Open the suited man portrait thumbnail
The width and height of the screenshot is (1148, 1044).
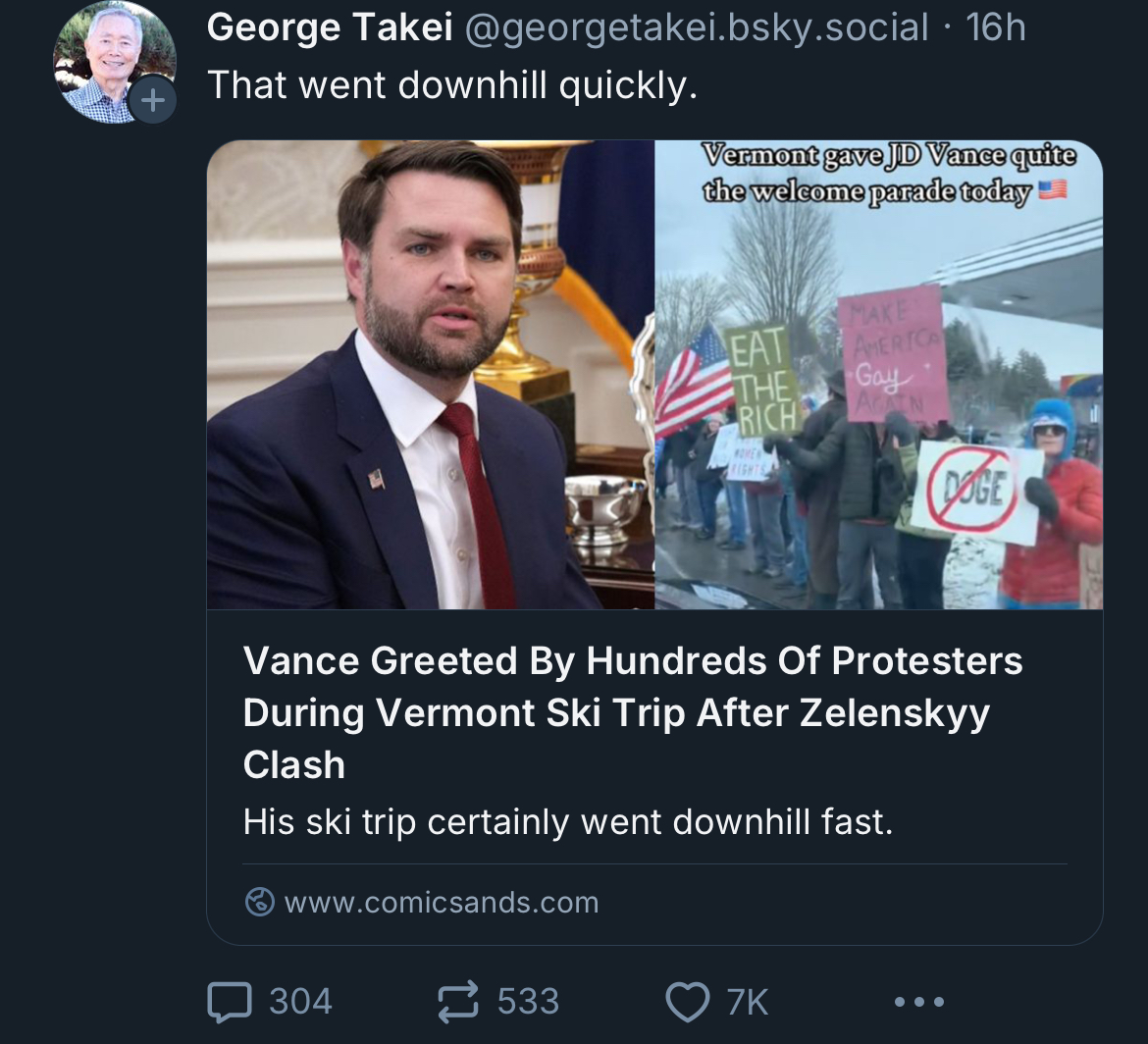coord(431,375)
